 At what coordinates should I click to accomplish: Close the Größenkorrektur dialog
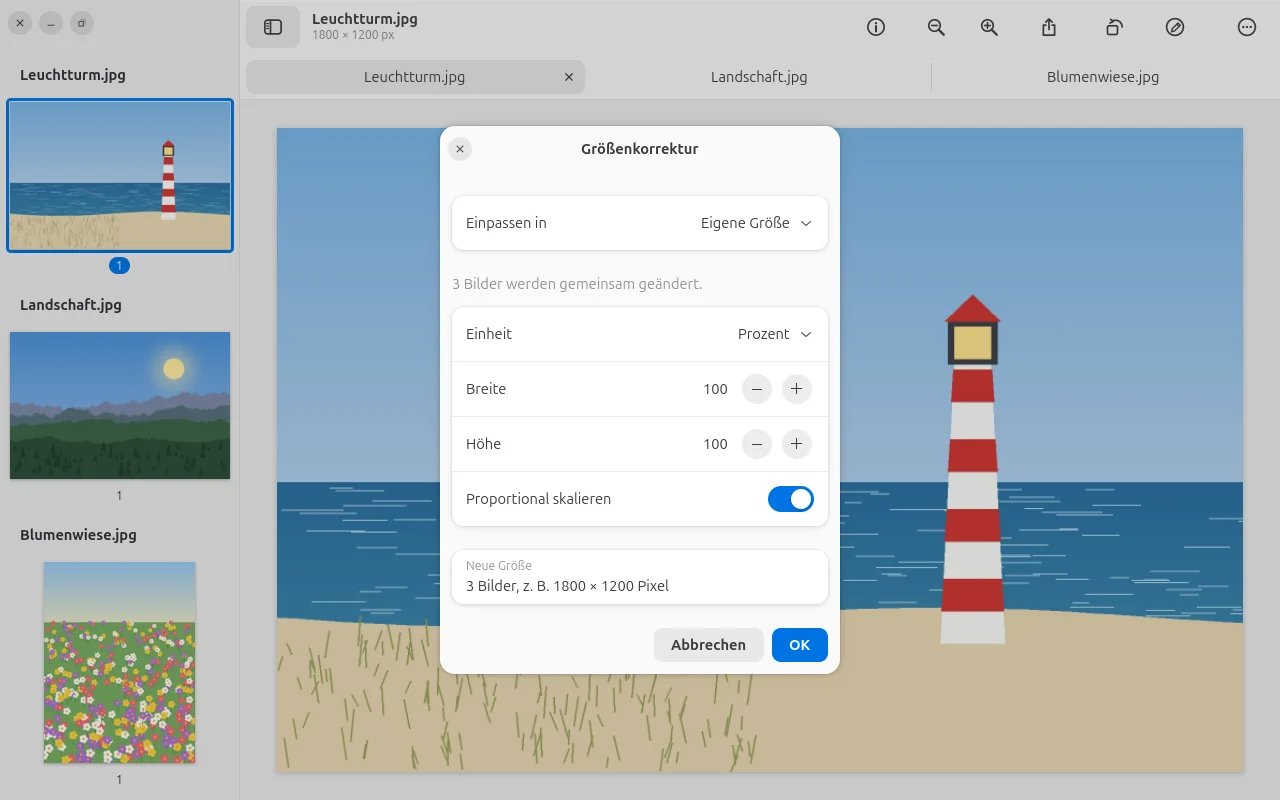460,149
